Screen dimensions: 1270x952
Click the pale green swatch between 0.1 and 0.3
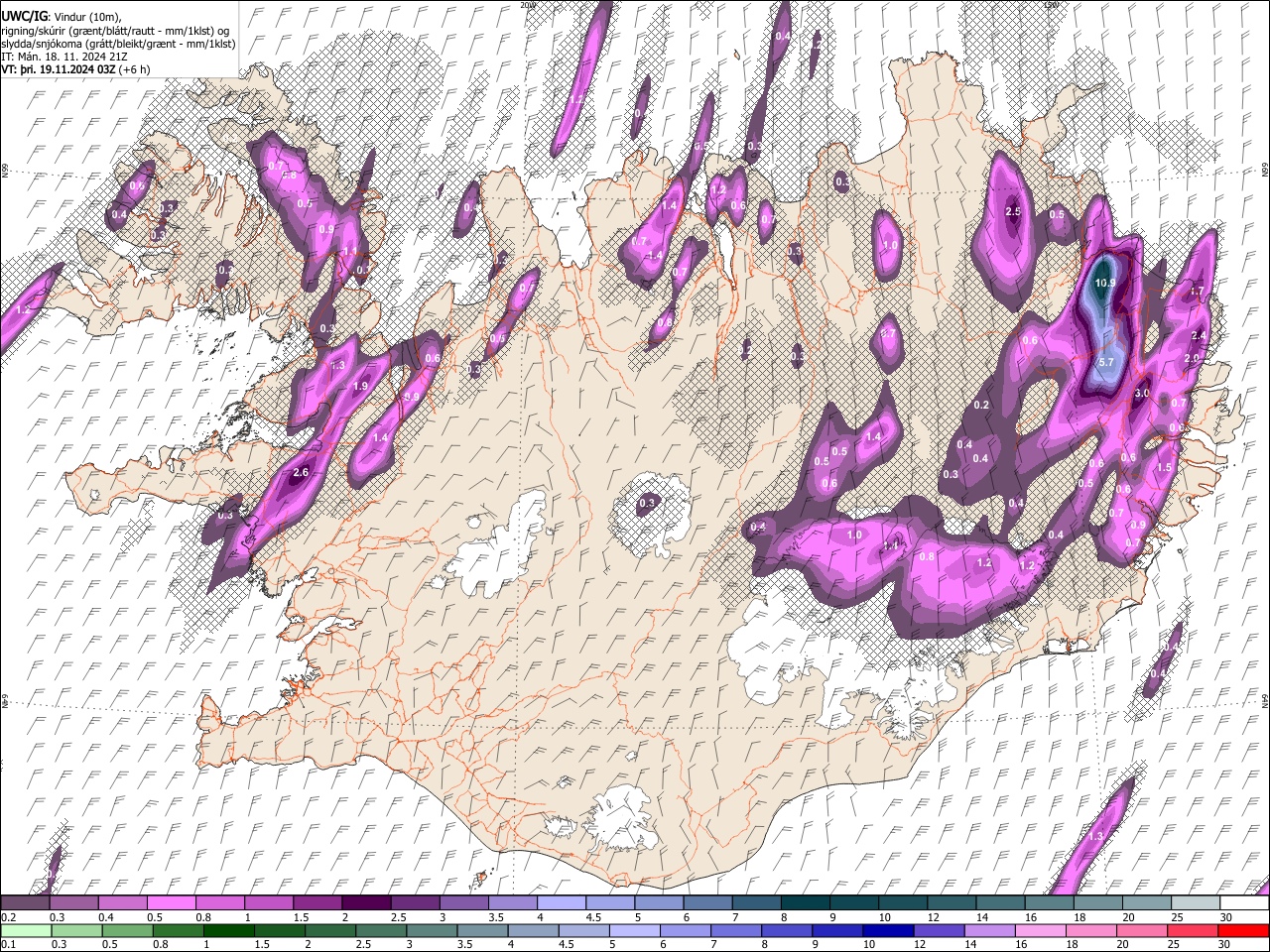click(x=27, y=930)
